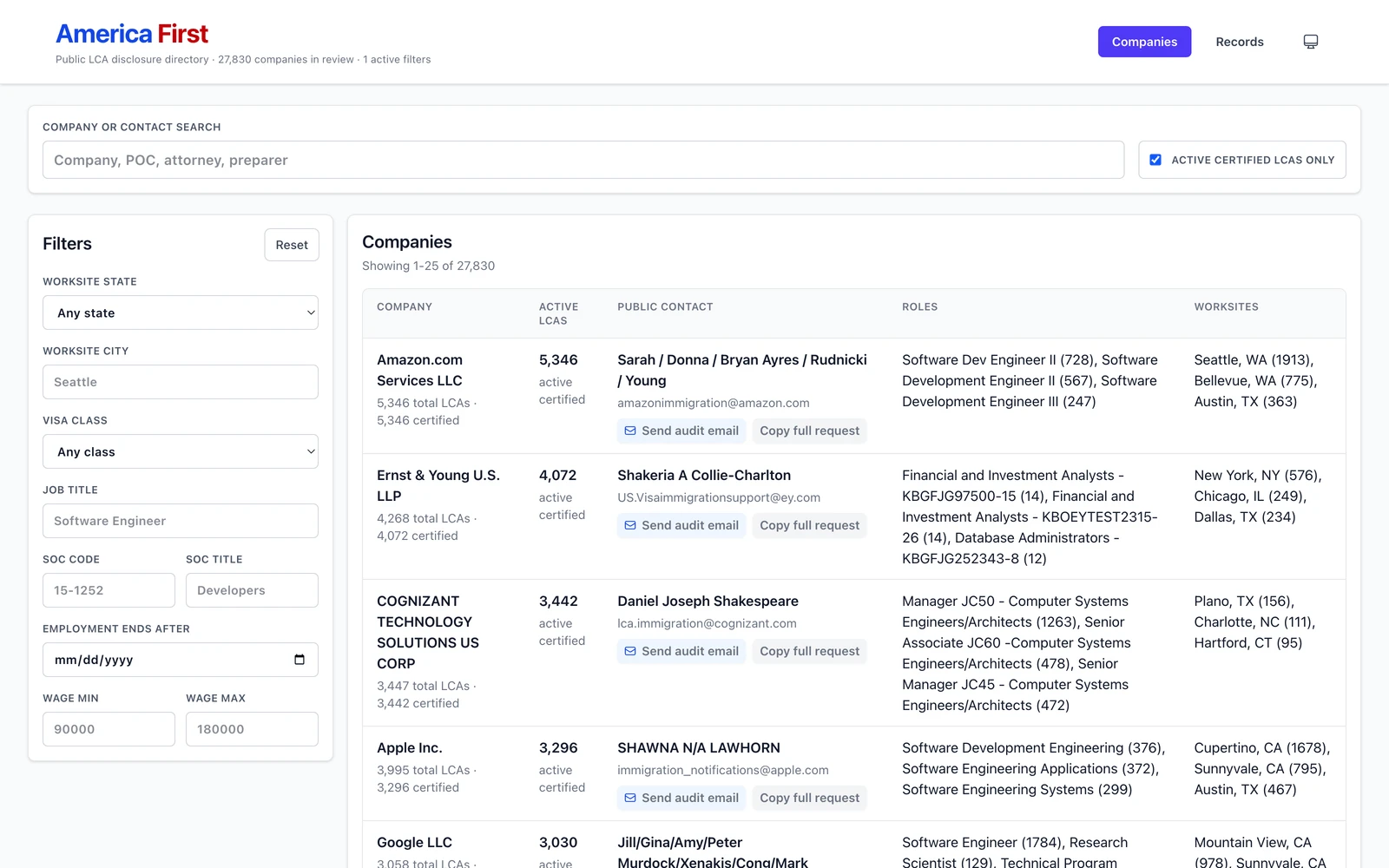This screenshot has height=868, width=1389.
Task: Click the Roles column header
Action: [x=919, y=307]
